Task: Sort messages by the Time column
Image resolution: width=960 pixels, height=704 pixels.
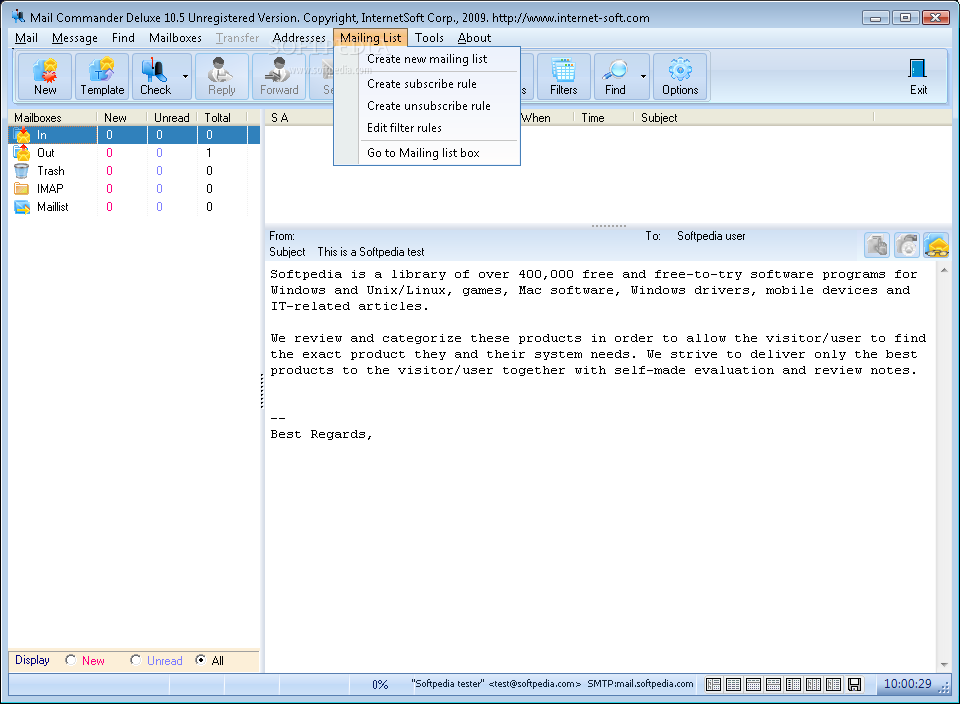Action: coord(604,118)
